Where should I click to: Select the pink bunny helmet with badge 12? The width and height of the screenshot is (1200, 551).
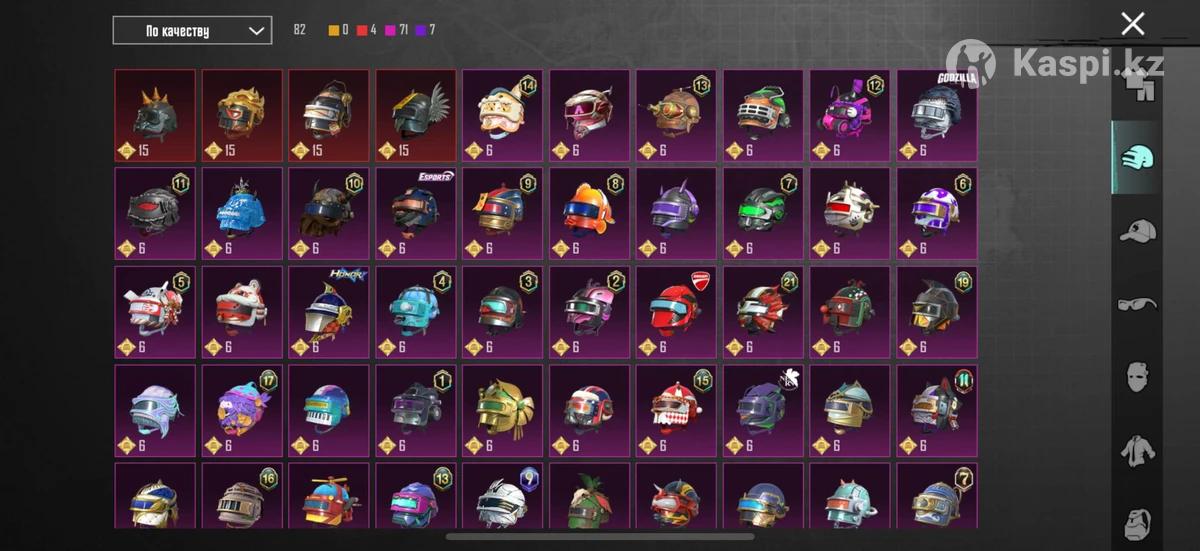pyautogui.click(x=850, y=116)
